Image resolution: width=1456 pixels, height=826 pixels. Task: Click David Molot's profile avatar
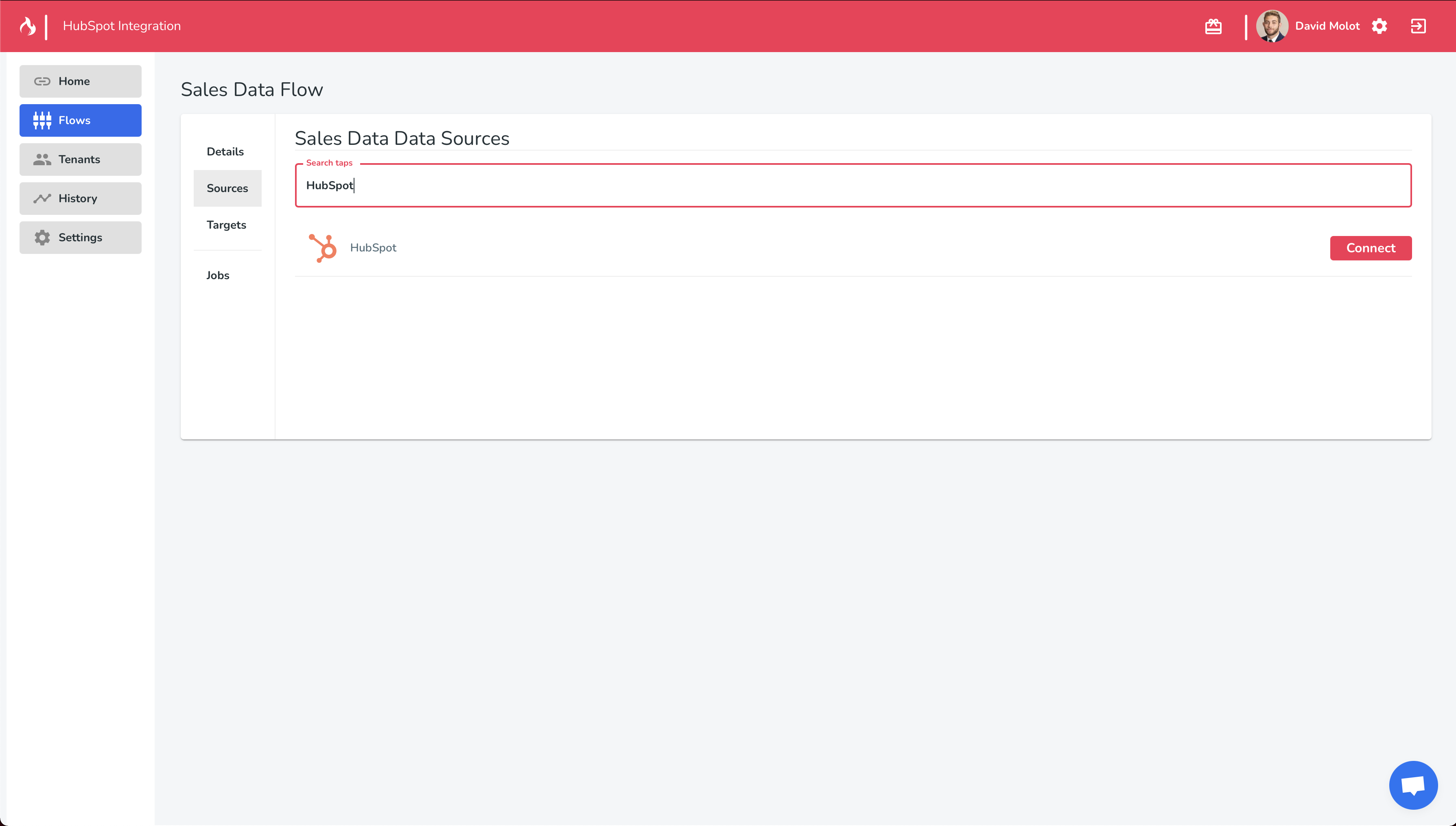point(1272,26)
